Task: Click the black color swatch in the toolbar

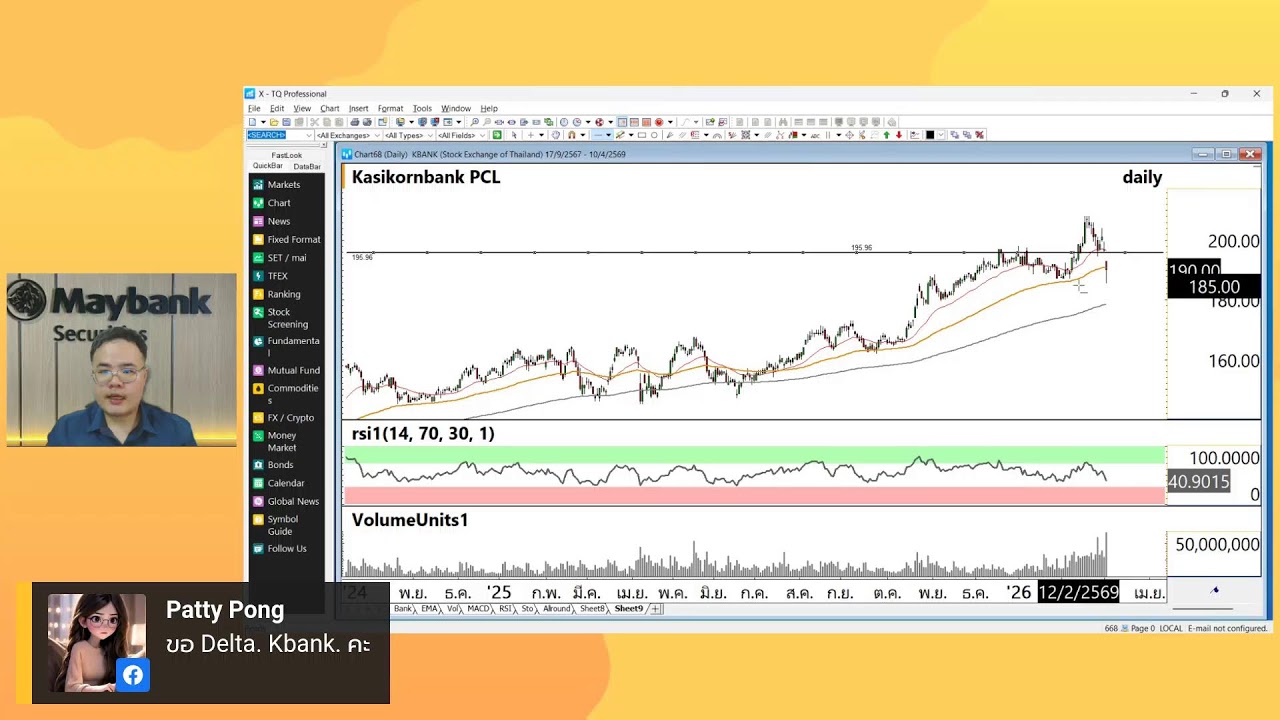Action: 930,135
